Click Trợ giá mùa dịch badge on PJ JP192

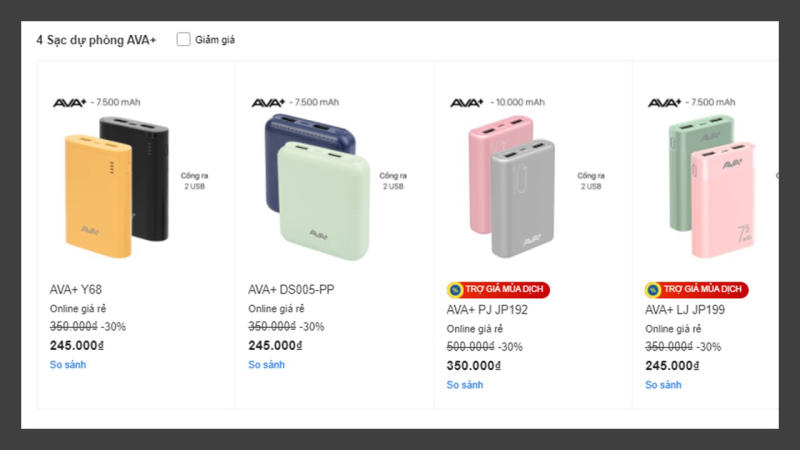[498, 290]
